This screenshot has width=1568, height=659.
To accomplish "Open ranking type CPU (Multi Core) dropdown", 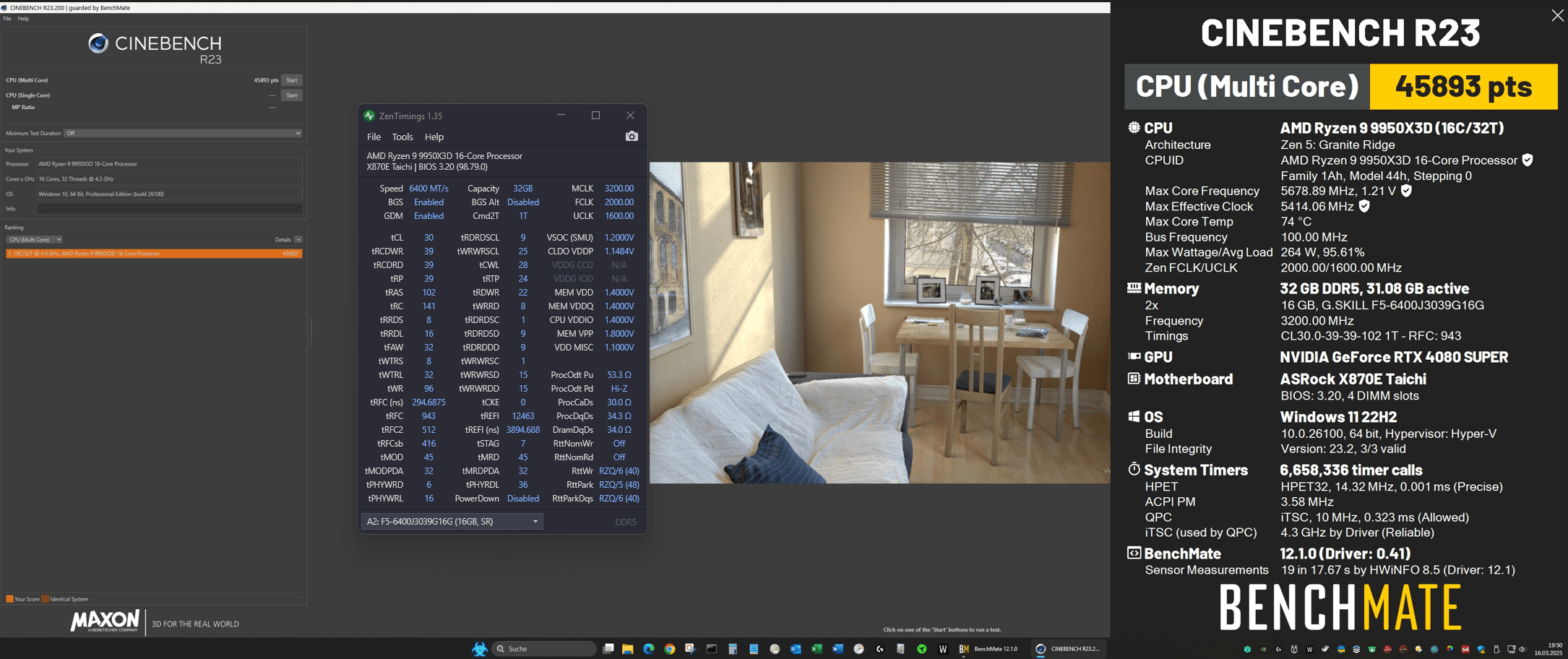I will coord(34,239).
